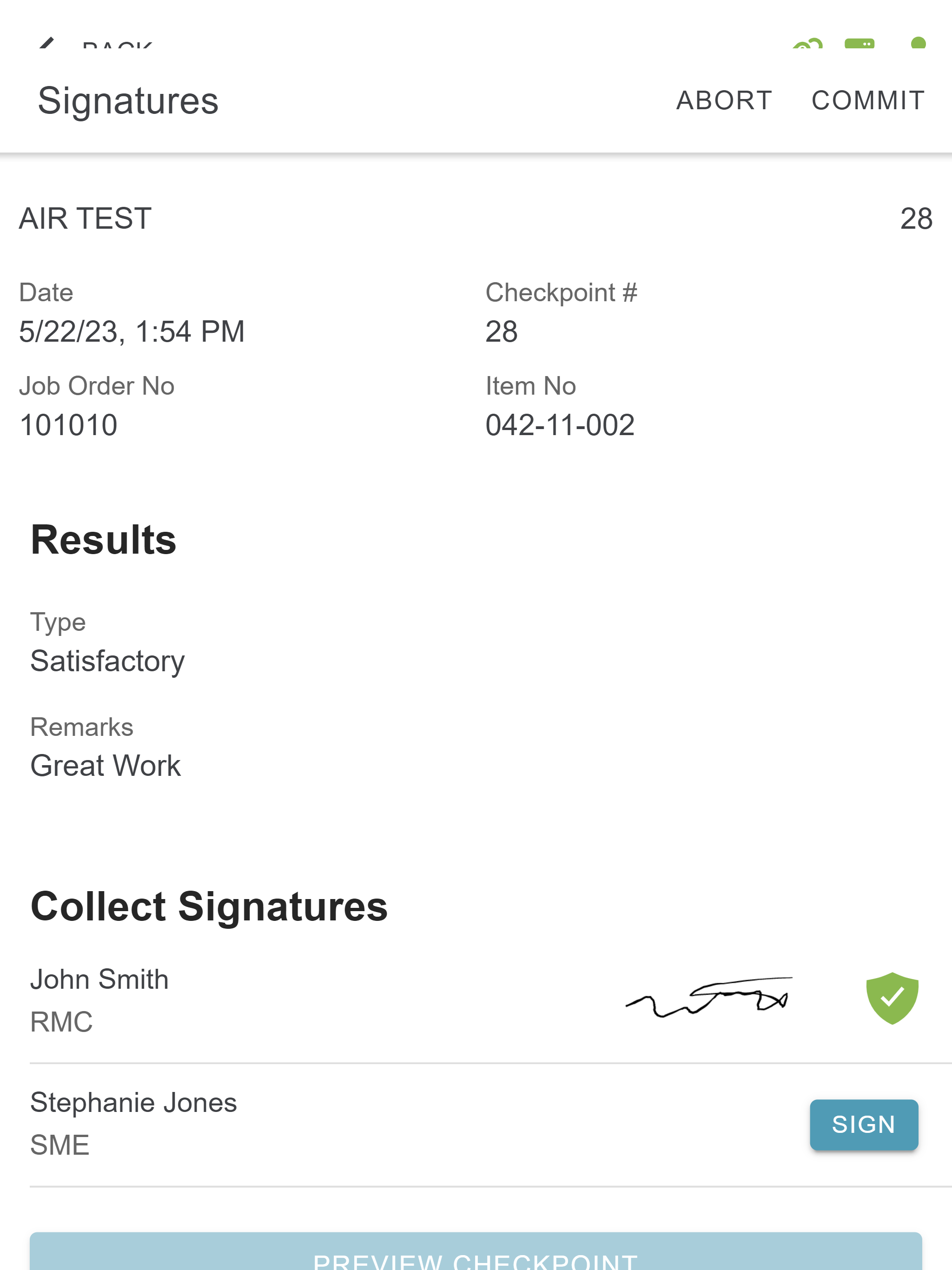Click the date value 5/22/23, 1:54 PM
Image resolution: width=952 pixels, height=1270 pixels.
point(132,332)
